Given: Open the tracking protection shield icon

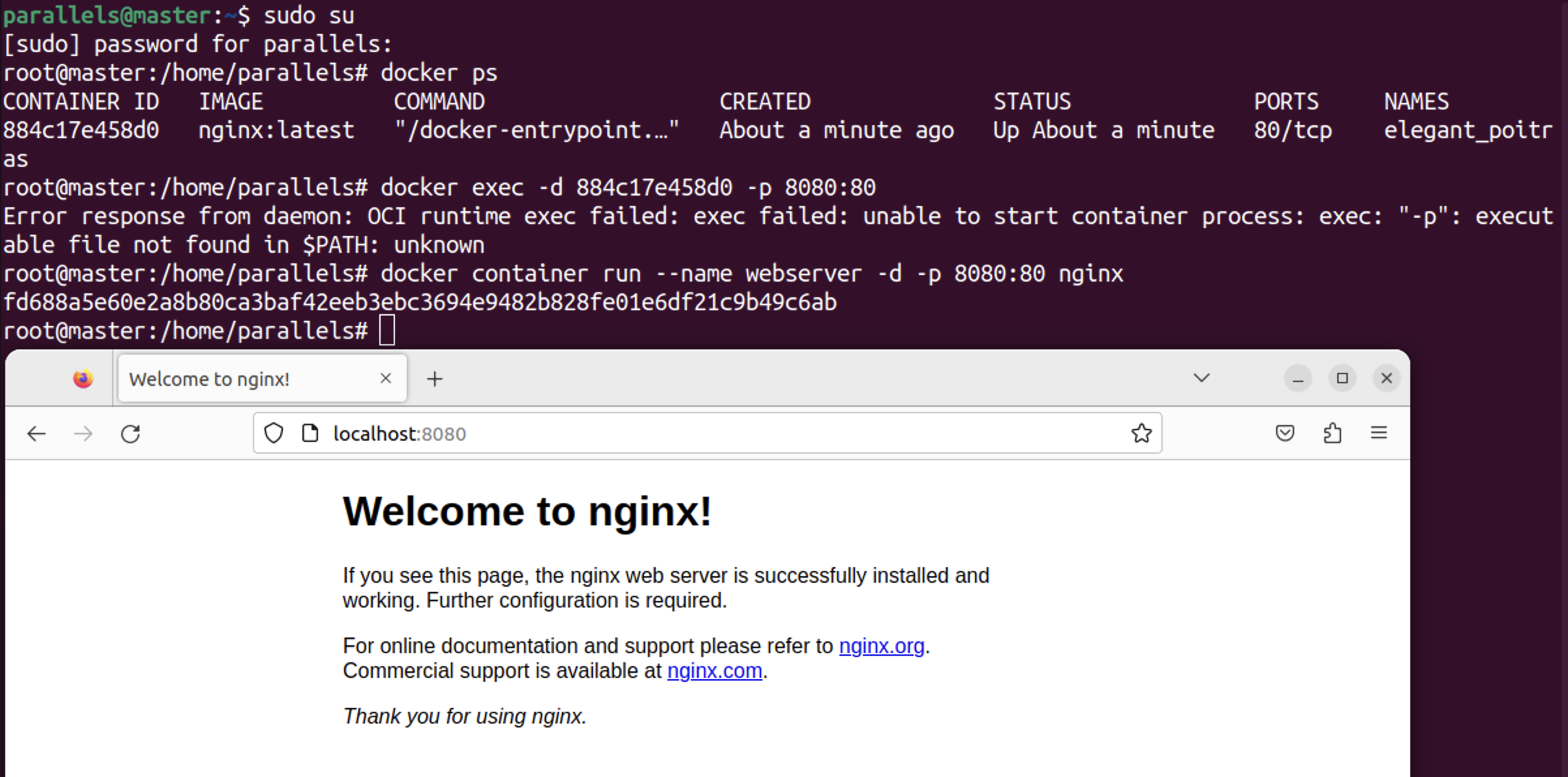Looking at the screenshot, I should click(274, 433).
